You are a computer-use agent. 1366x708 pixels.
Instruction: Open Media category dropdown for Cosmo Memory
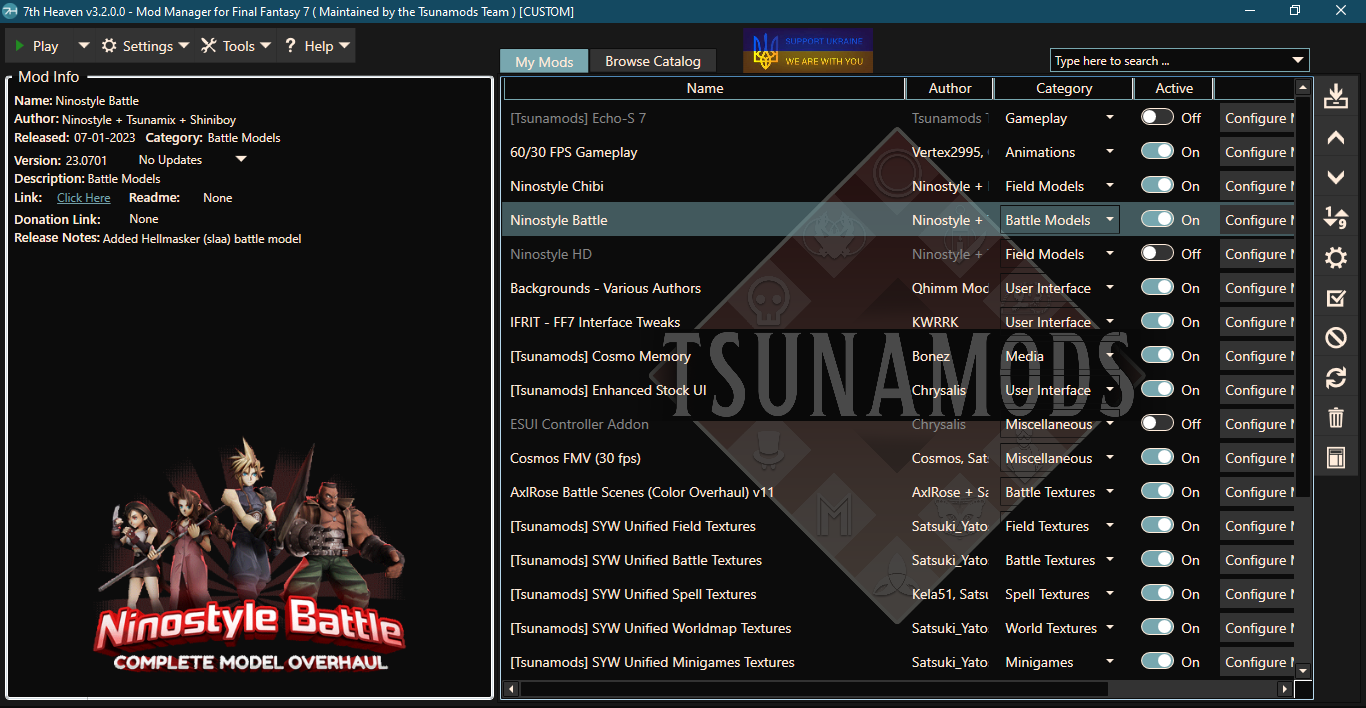[1110, 356]
